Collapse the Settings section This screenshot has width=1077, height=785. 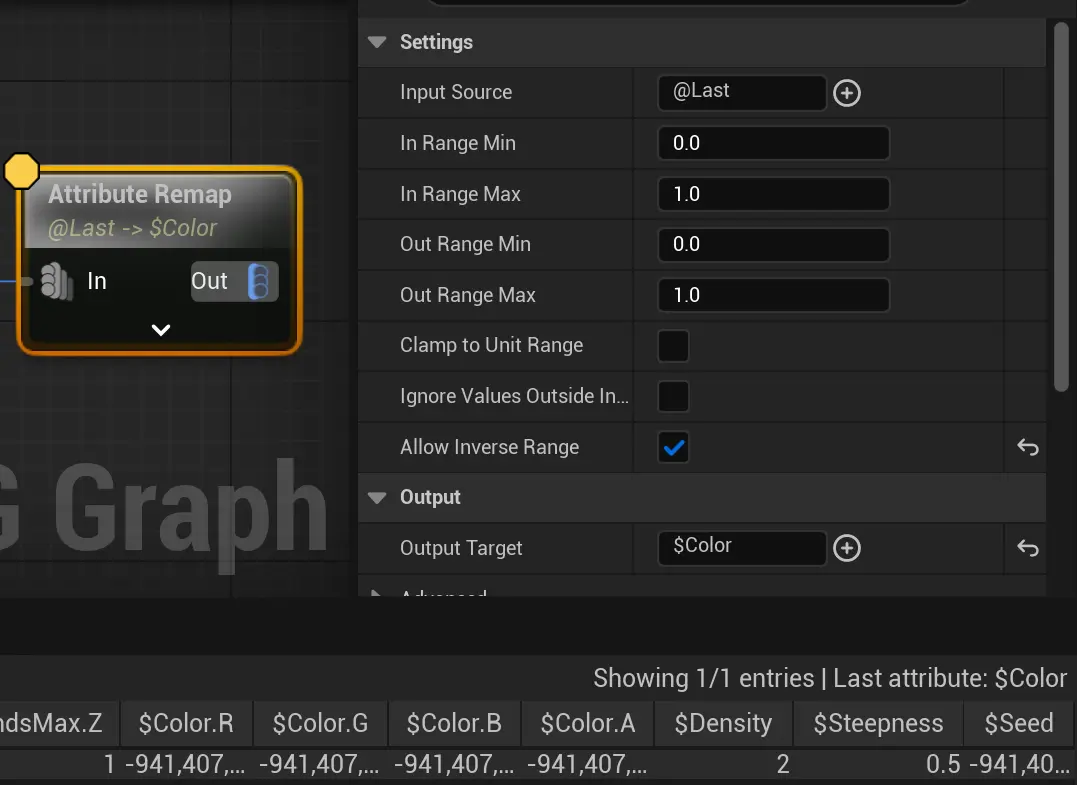(x=377, y=42)
